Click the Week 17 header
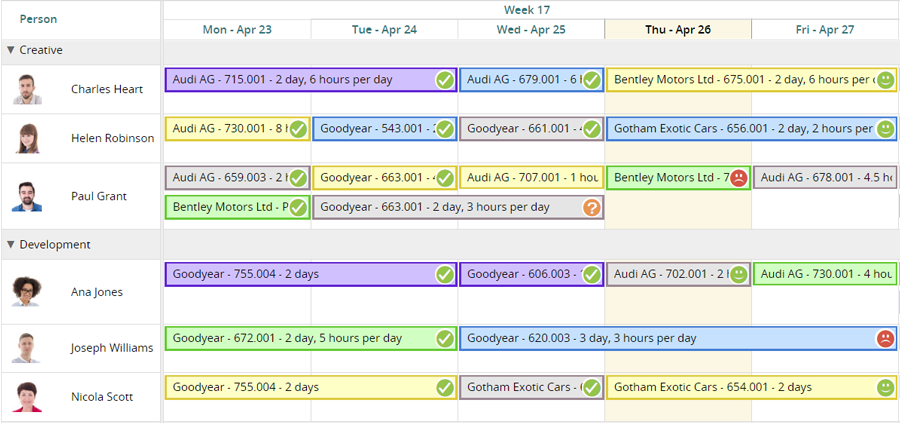Screen dimensions: 900x423 (x=527, y=10)
